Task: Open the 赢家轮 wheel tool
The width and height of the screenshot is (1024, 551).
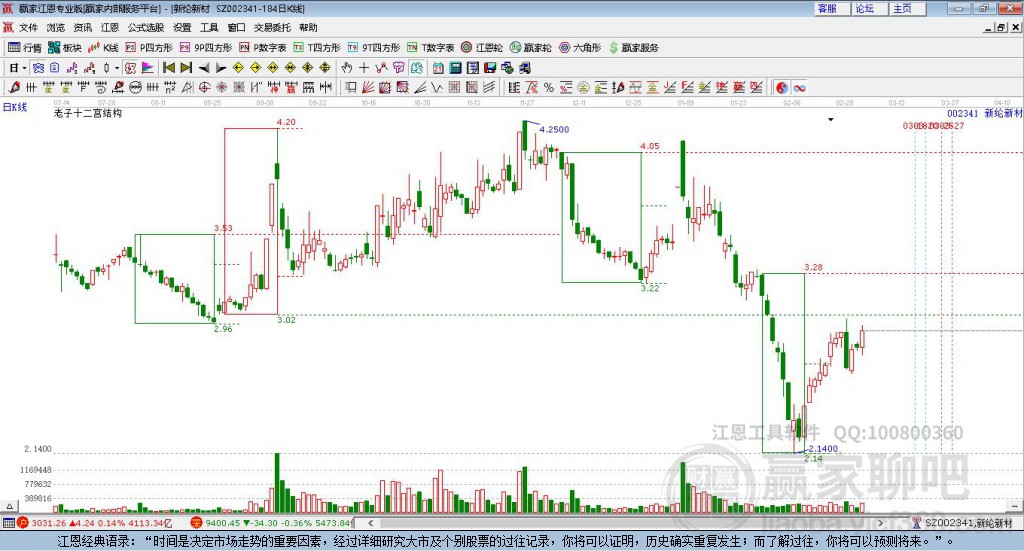Action: (531, 48)
